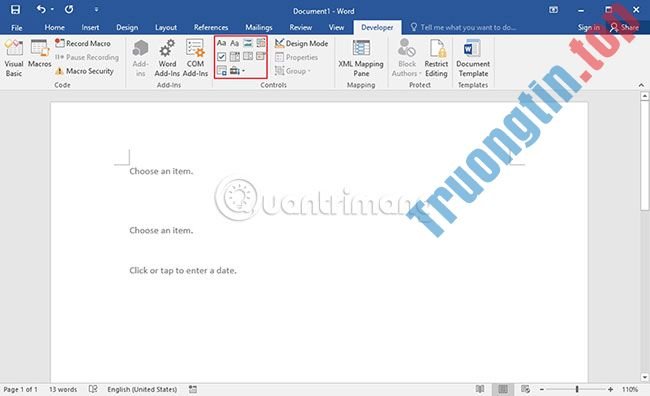The image size is (650, 396).
Task: Open XML Mapping Pane
Action: 361,58
